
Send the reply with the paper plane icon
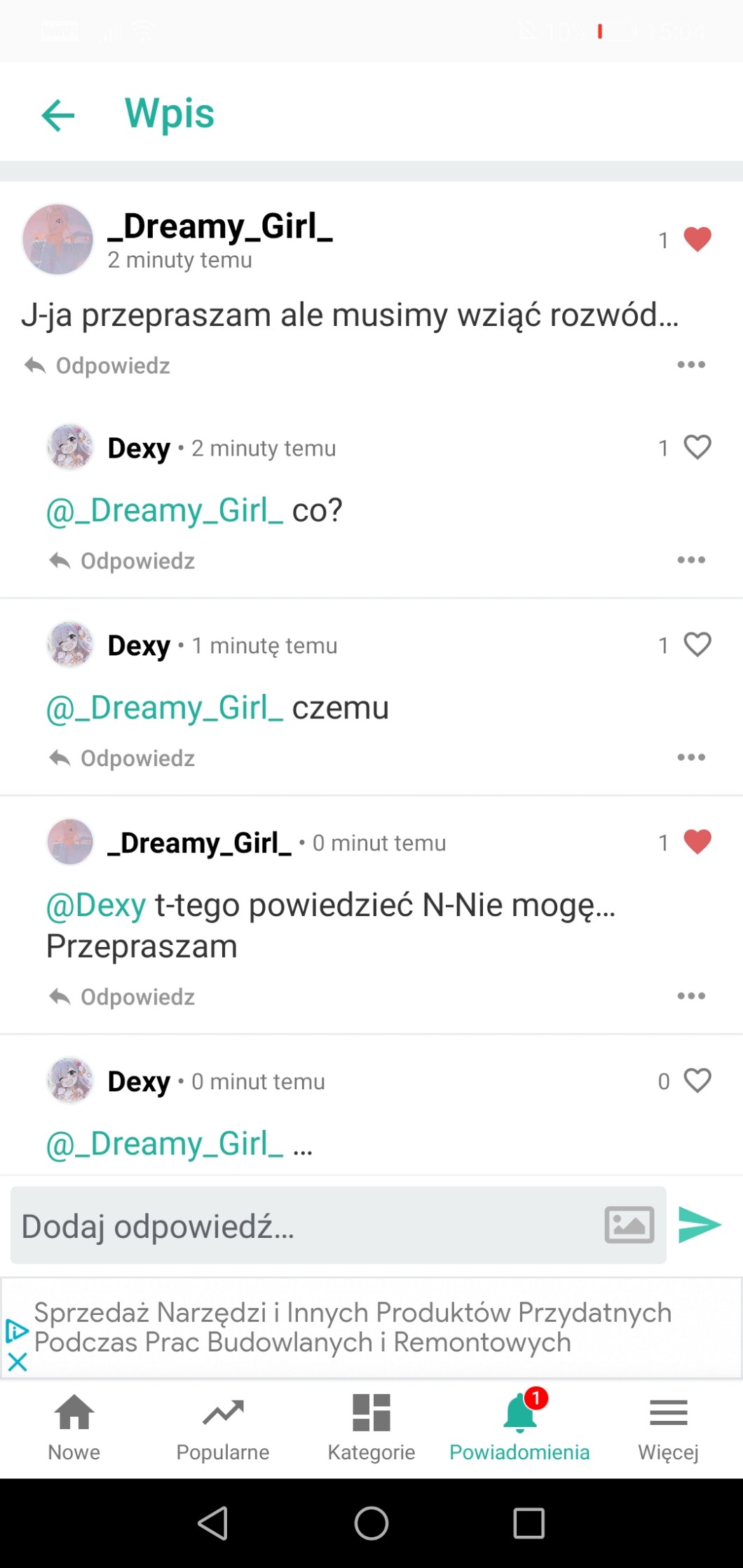click(x=699, y=1225)
